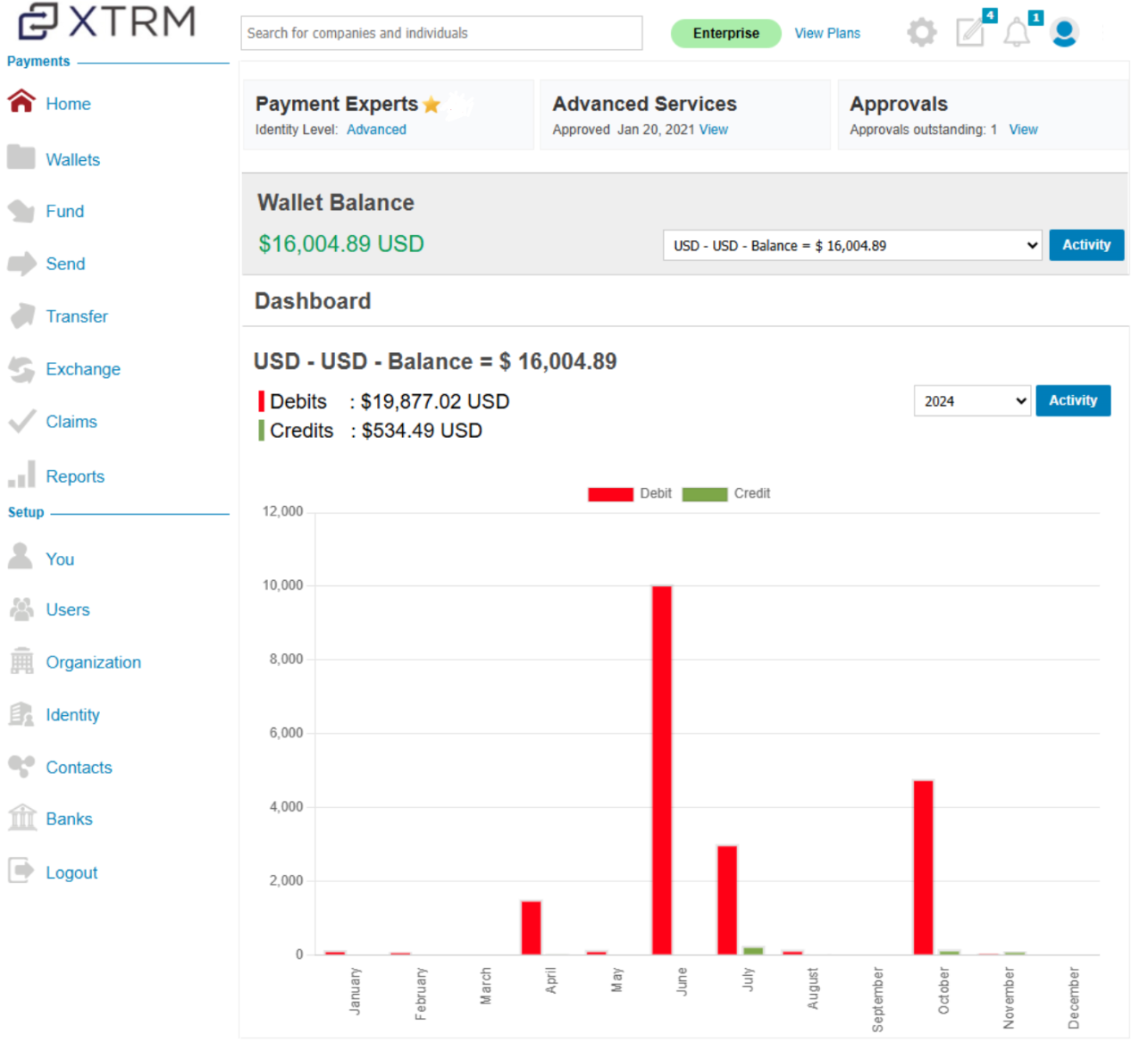Click the search companies and individuals field
Screen dimensions: 1148x1043
coord(441,33)
